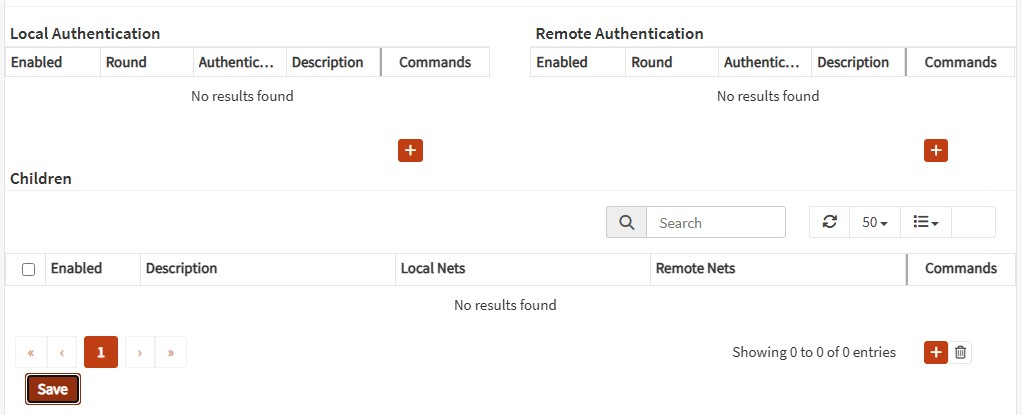Delete selected children with trash icon
The width and height of the screenshot is (1022, 415).
[x=960, y=352]
